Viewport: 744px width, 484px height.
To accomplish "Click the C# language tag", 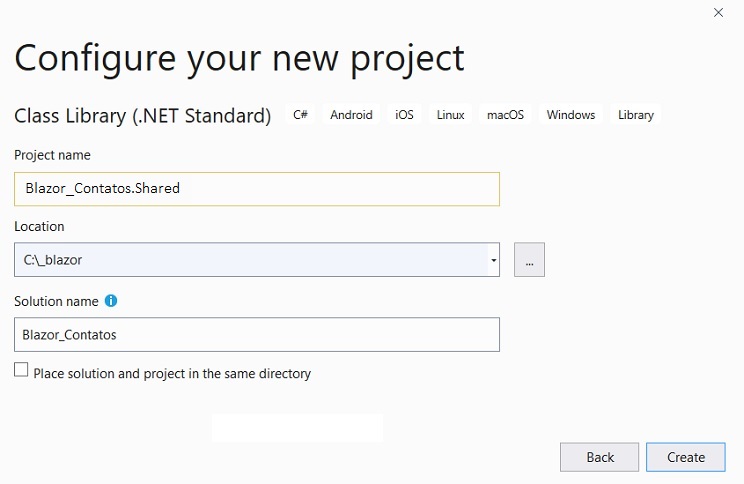I will (300, 115).
